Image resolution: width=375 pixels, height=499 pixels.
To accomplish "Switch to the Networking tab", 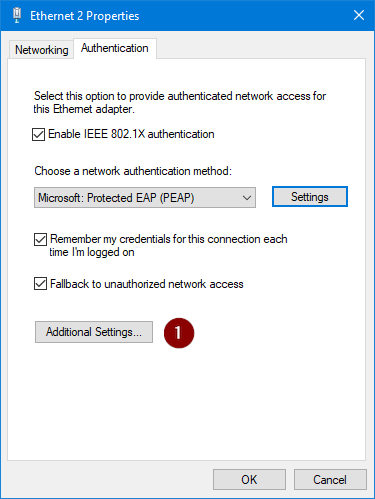I will pos(42,50).
